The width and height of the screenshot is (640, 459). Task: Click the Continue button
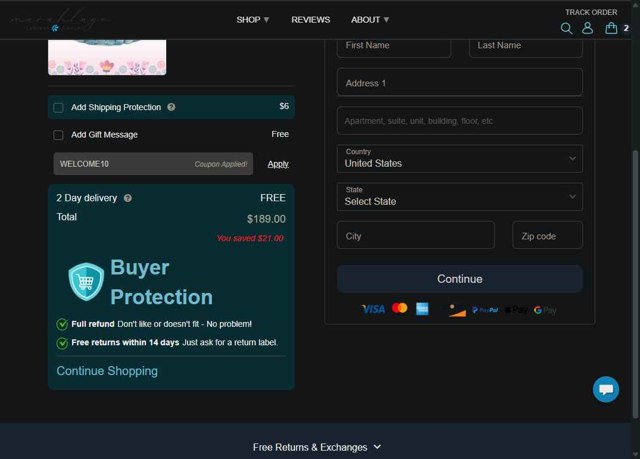click(x=460, y=279)
